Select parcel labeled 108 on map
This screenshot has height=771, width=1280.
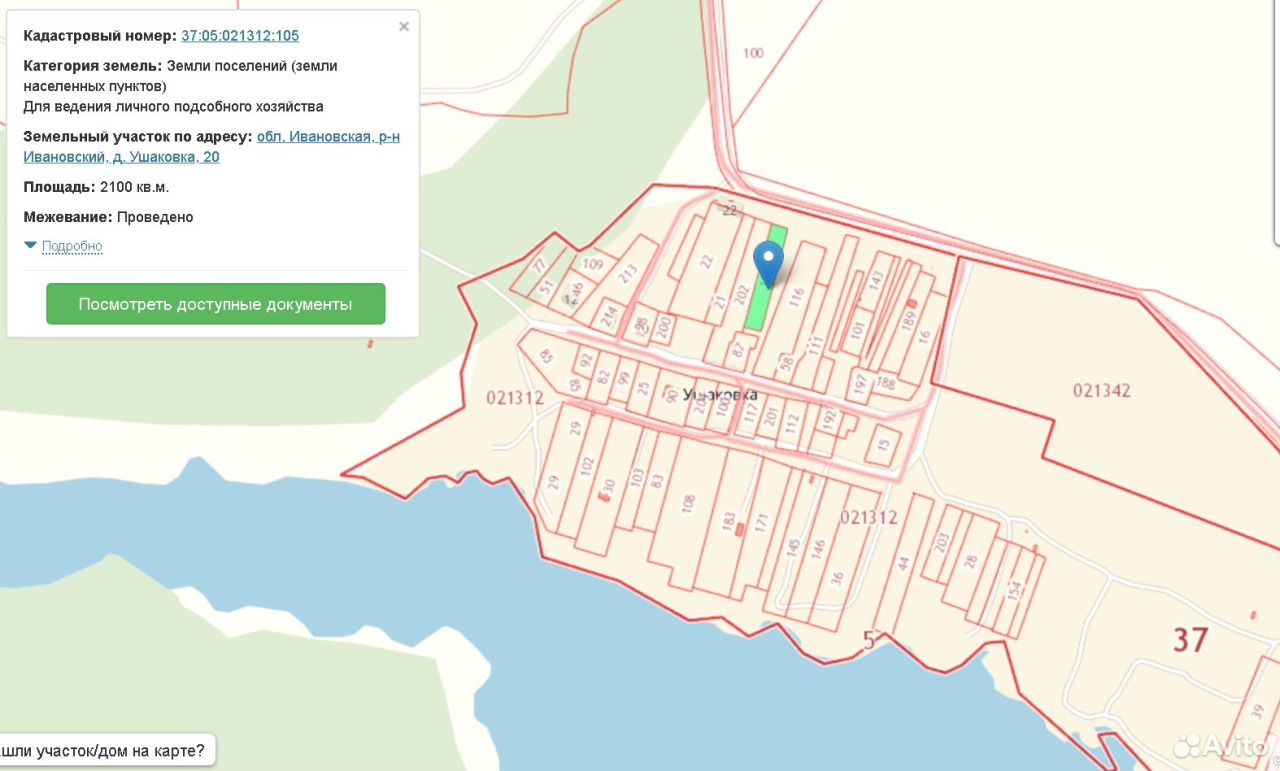pyautogui.click(x=687, y=502)
